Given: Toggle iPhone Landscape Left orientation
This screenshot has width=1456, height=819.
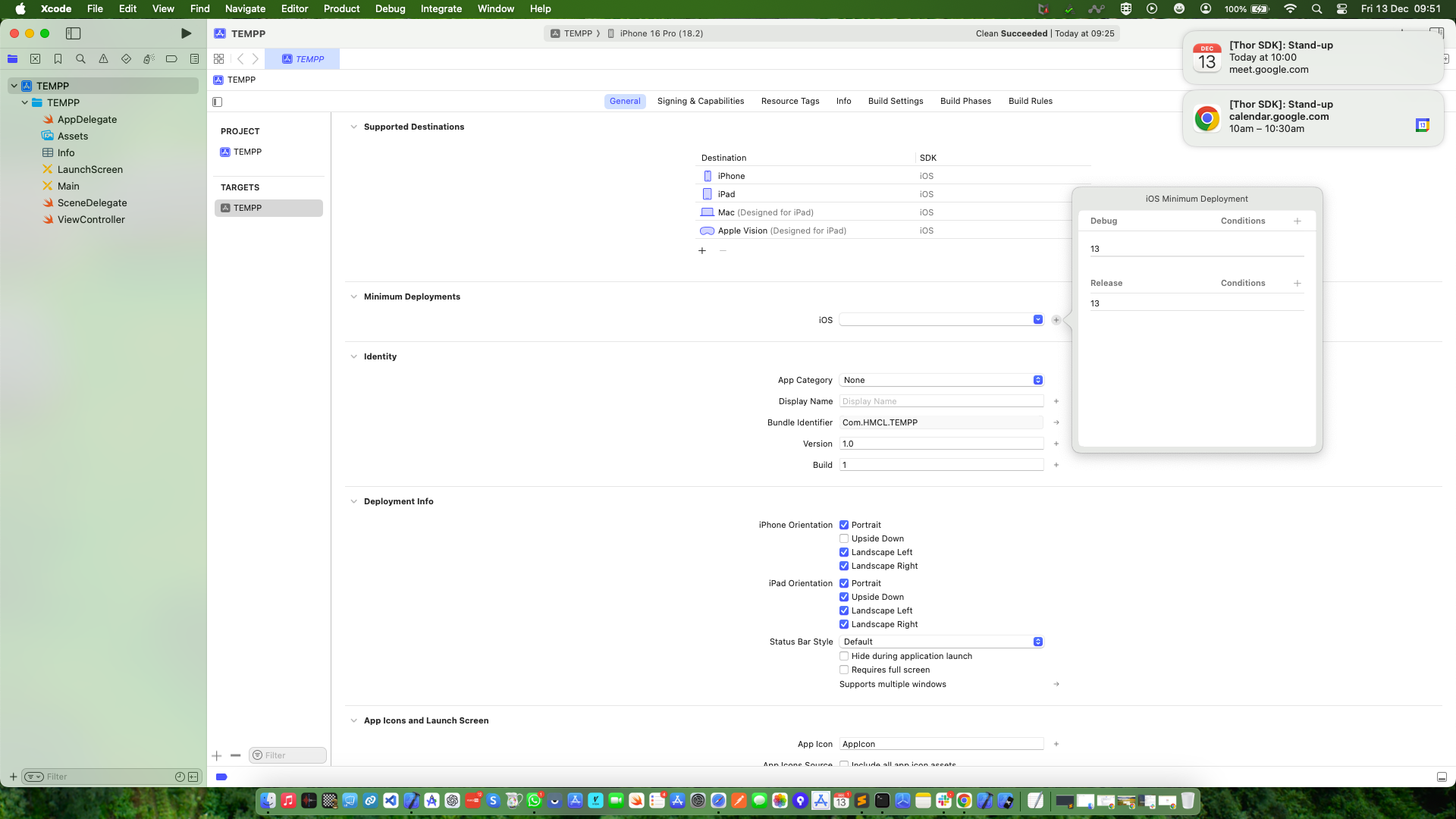Looking at the screenshot, I should [844, 552].
